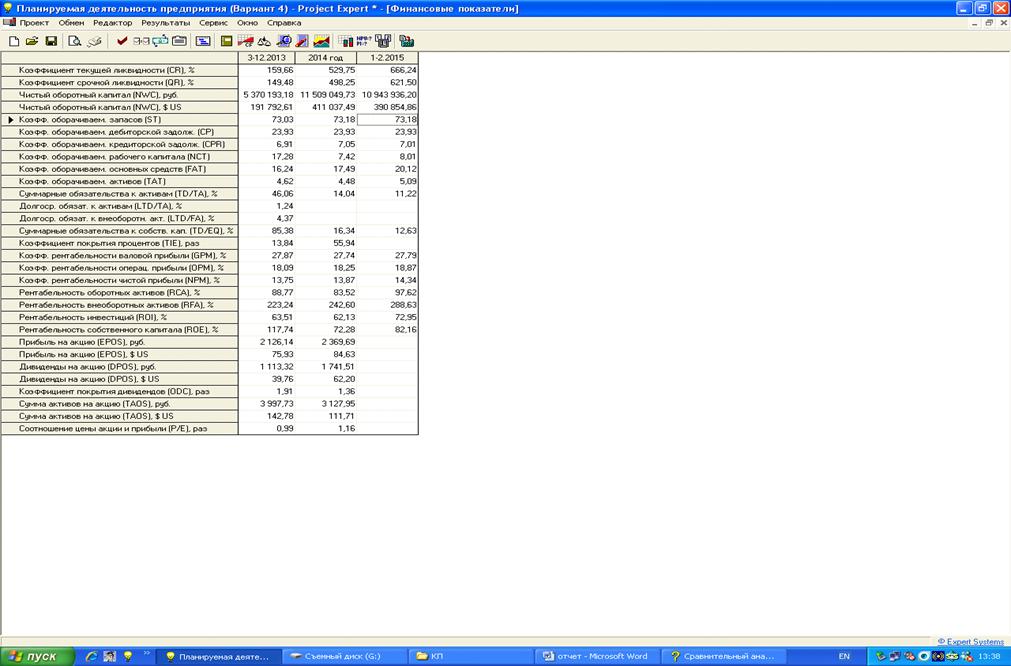Open a project using the folder icon
The image size is (1011, 666).
(x=32, y=41)
